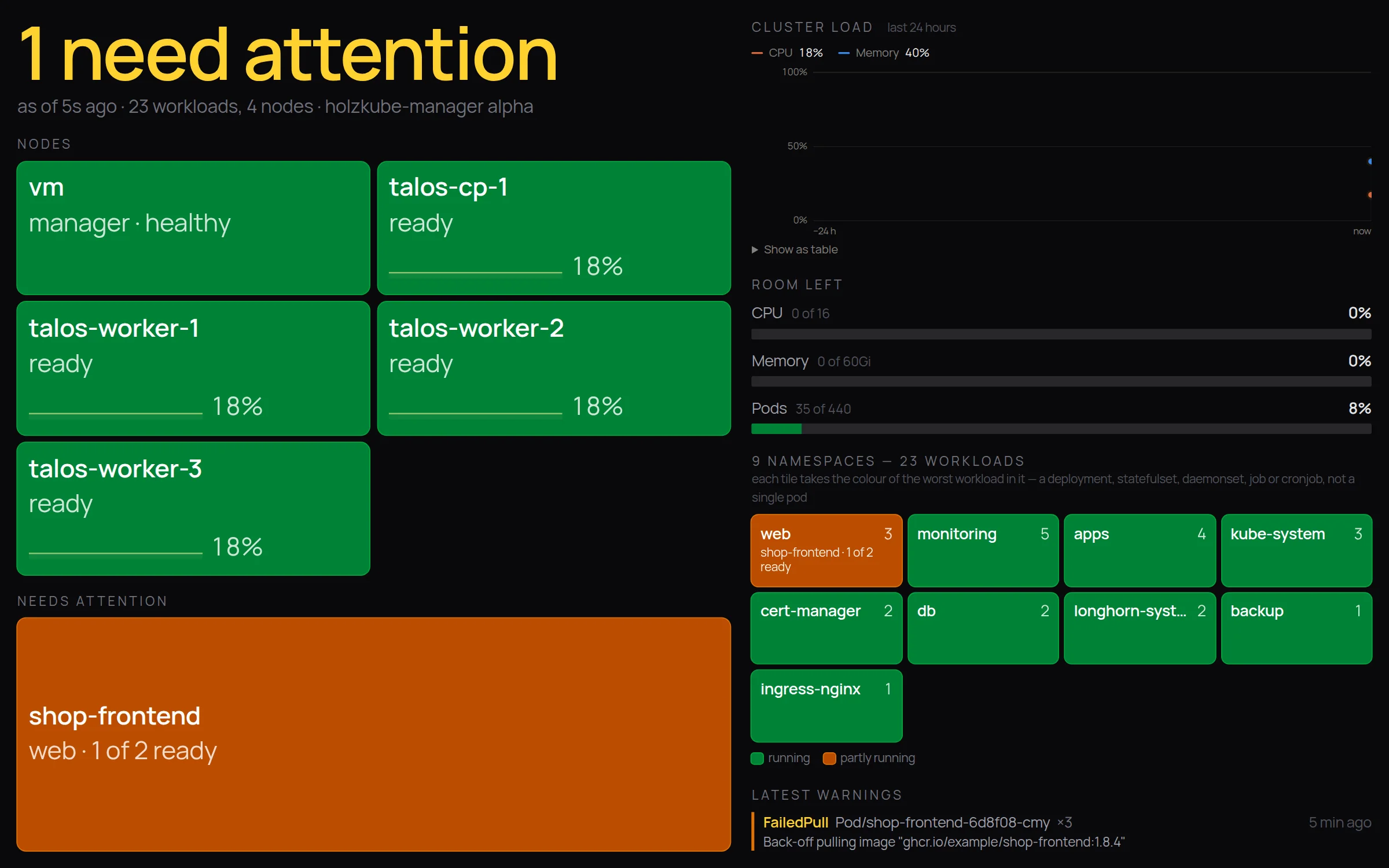Expand the Show as table disclosure

795,249
